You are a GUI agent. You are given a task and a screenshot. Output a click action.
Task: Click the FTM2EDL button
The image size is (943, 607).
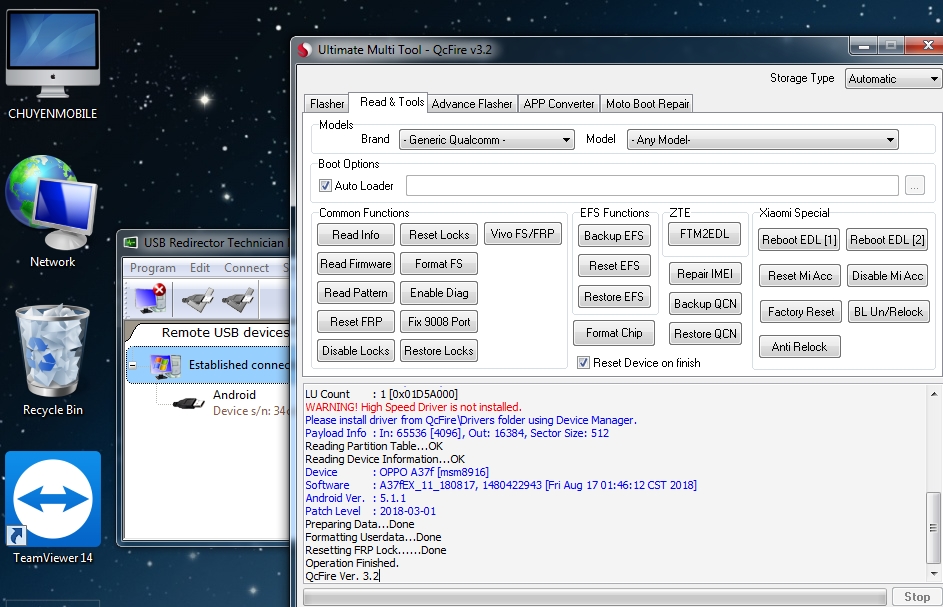pos(704,234)
